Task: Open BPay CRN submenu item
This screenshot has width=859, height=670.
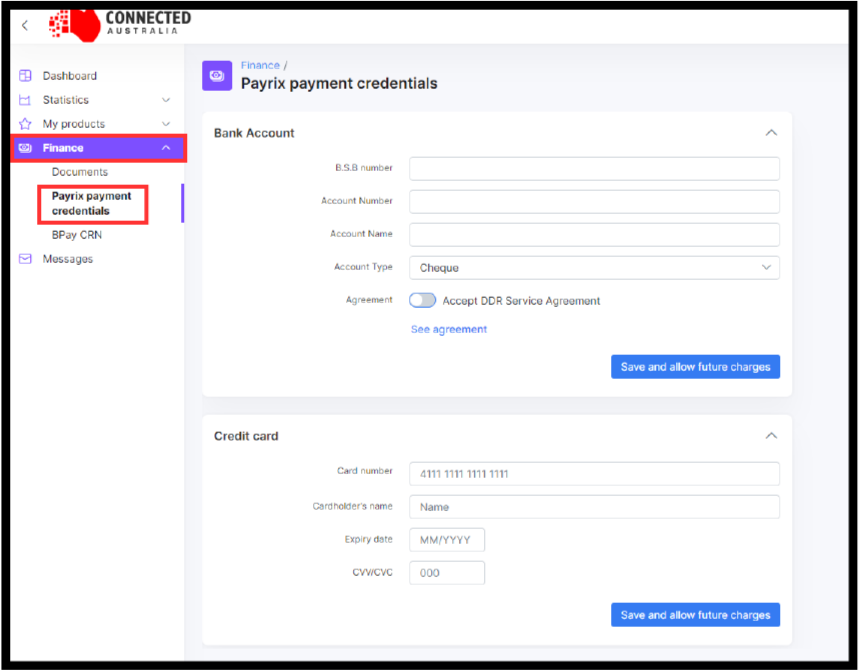Action: click(x=77, y=235)
